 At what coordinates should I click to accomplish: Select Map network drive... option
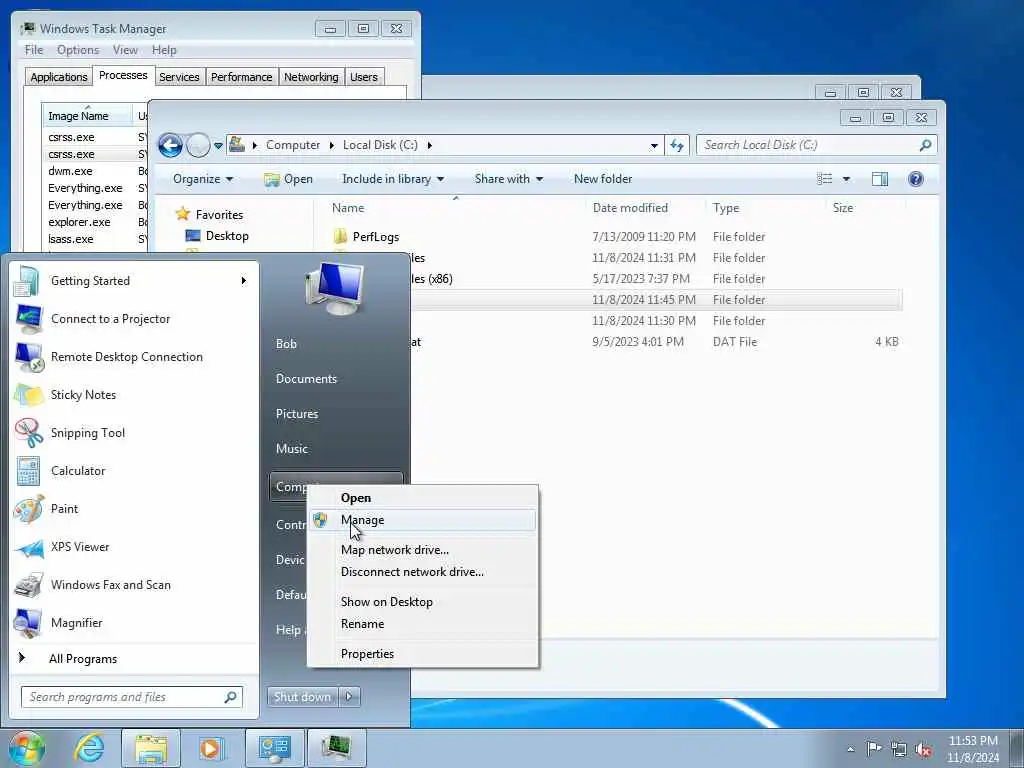tap(423, 550)
